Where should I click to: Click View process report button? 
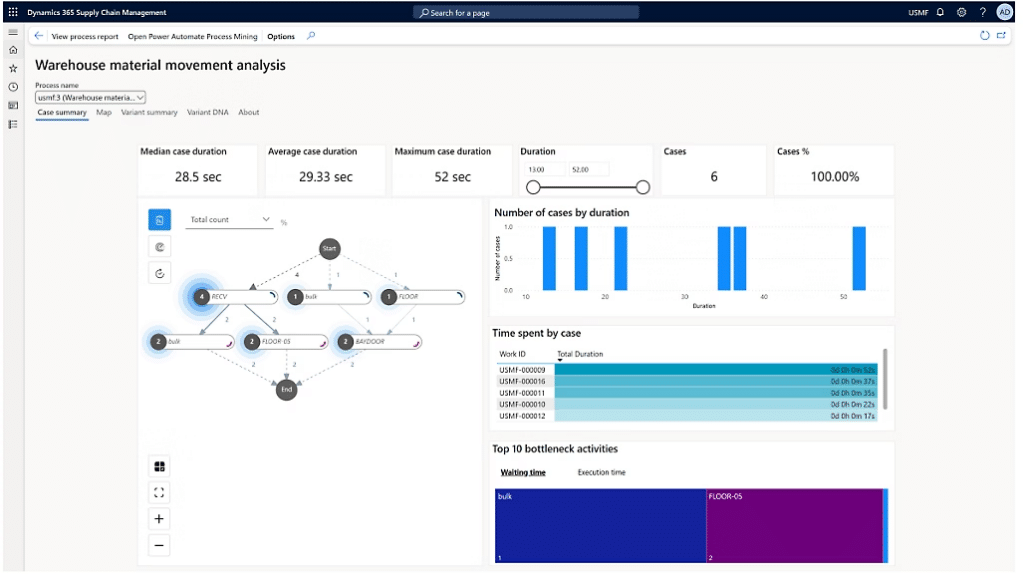tap(85, 36)
